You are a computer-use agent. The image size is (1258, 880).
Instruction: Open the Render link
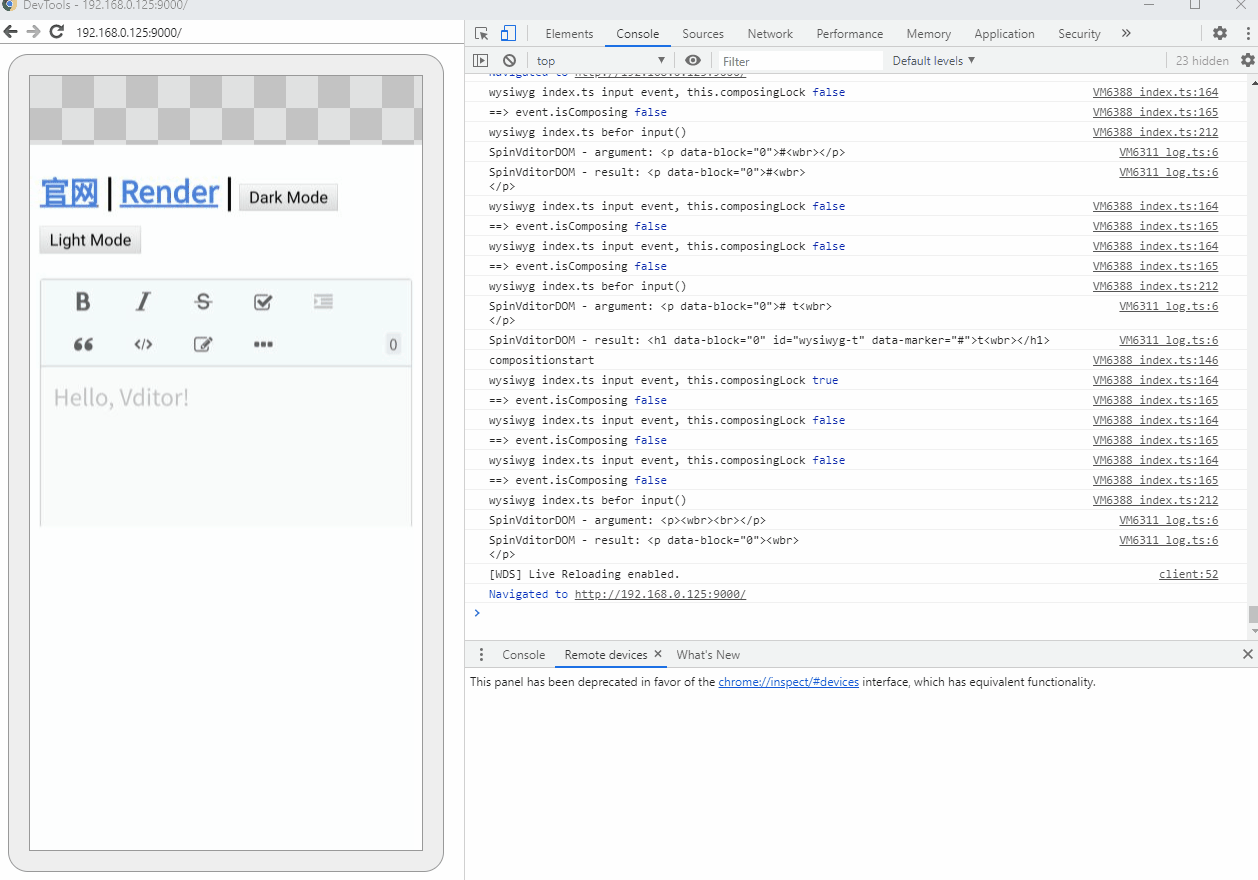pos(169,192)
